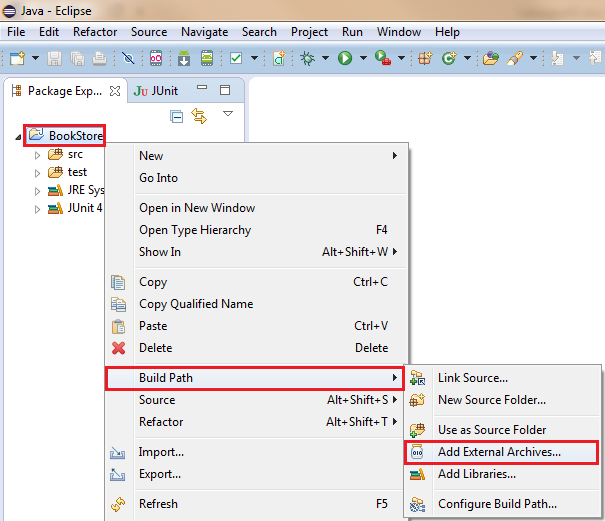Expand the test folder
Viewport: 605px width, 521px height.
coord(37,173)
